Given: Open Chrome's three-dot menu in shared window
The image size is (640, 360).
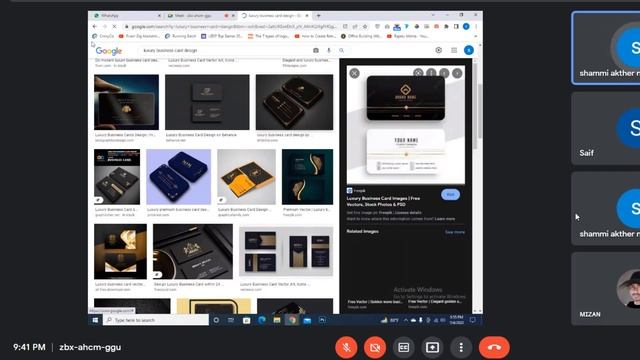Looking at the screenshot, I should click(x=476, y=27).
